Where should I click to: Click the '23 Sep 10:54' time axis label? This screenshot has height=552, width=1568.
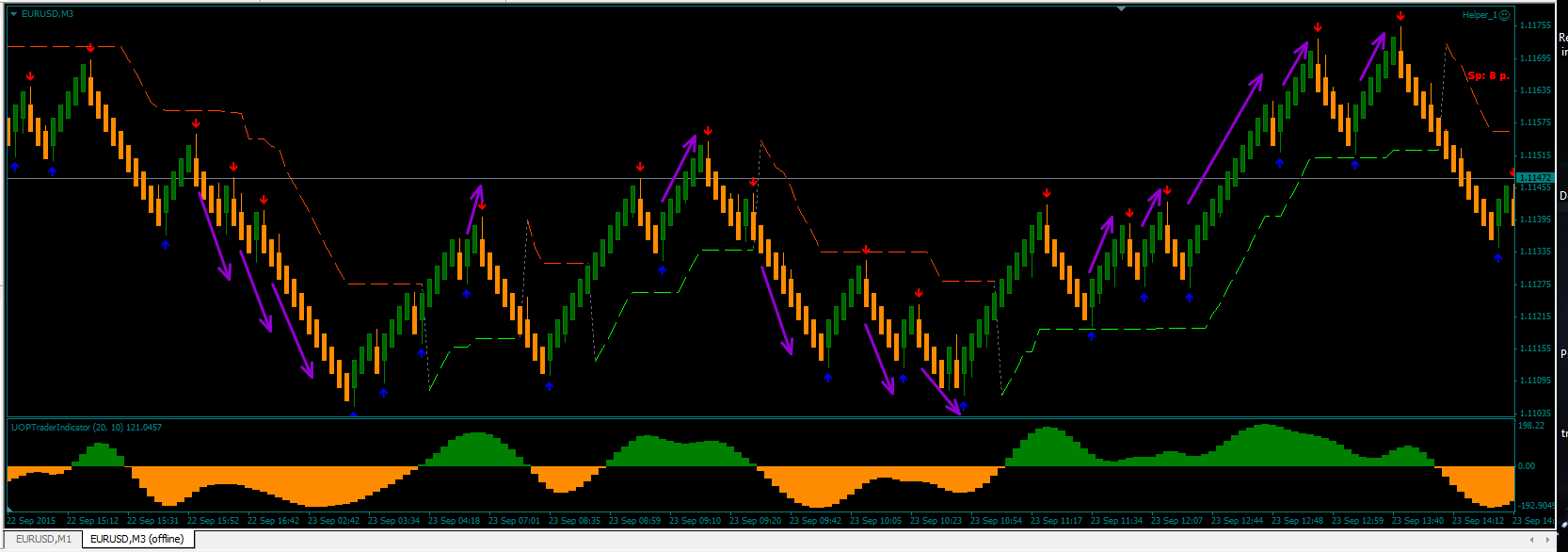tap(997, 521)
